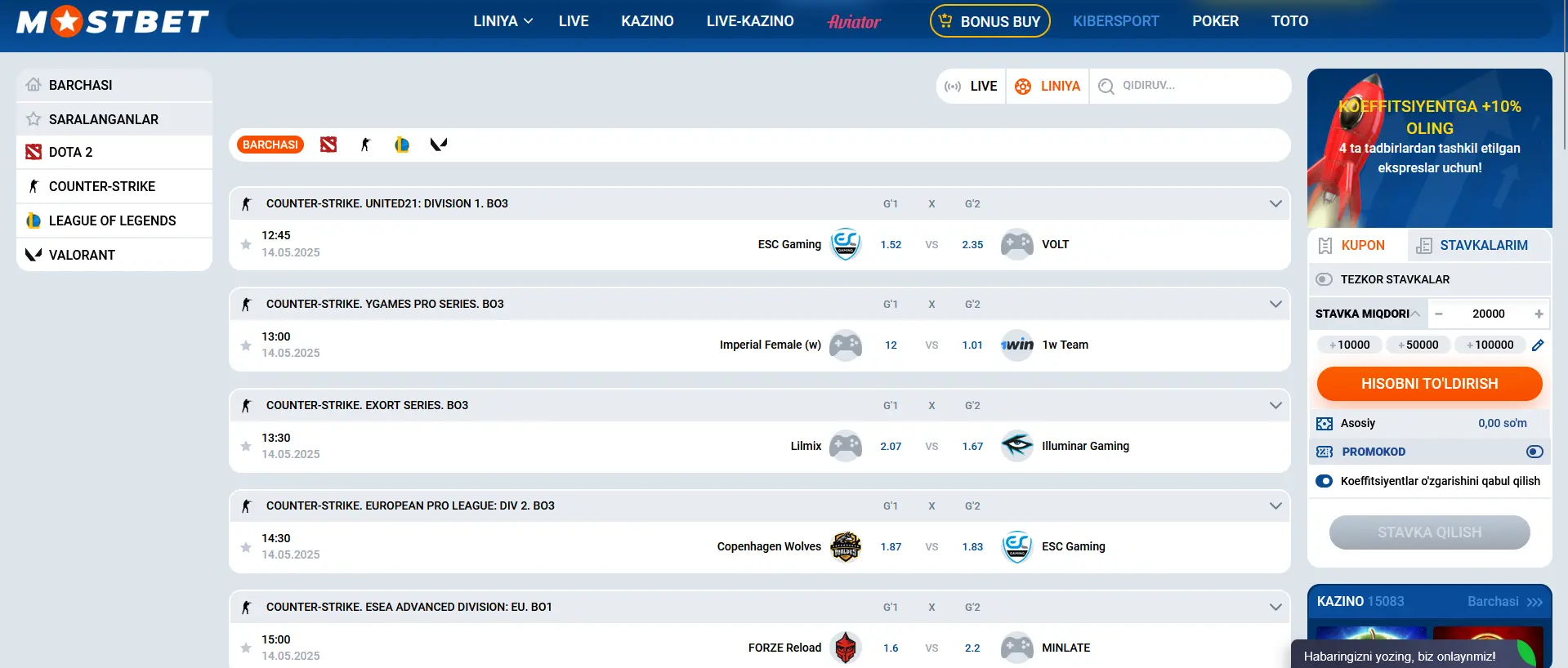Toggle accepting coefficient changes
1568x668 pixels.
(x=1325, y=481)
